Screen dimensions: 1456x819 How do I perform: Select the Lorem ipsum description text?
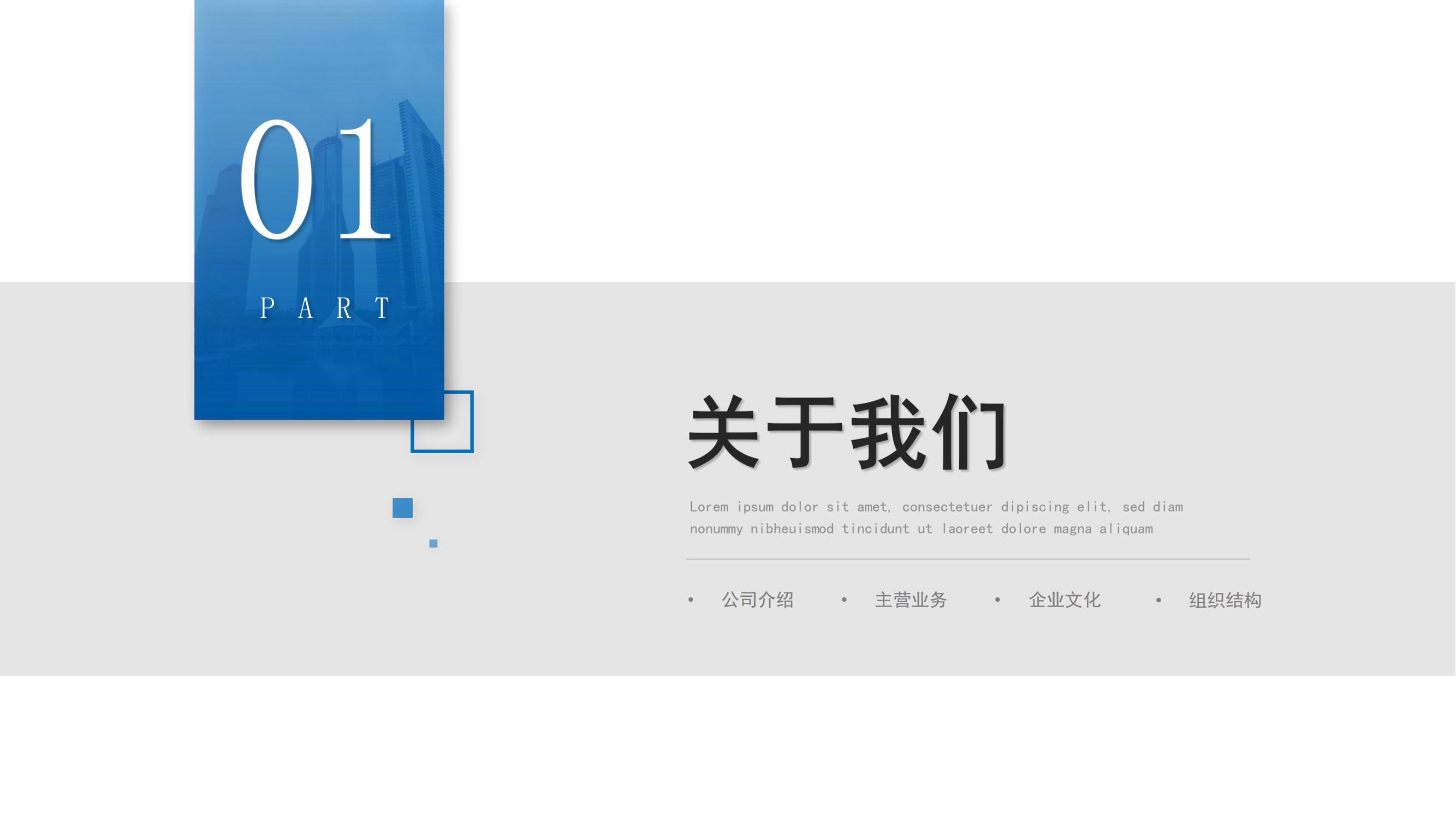pyautogui.click(x=936, y=518)
